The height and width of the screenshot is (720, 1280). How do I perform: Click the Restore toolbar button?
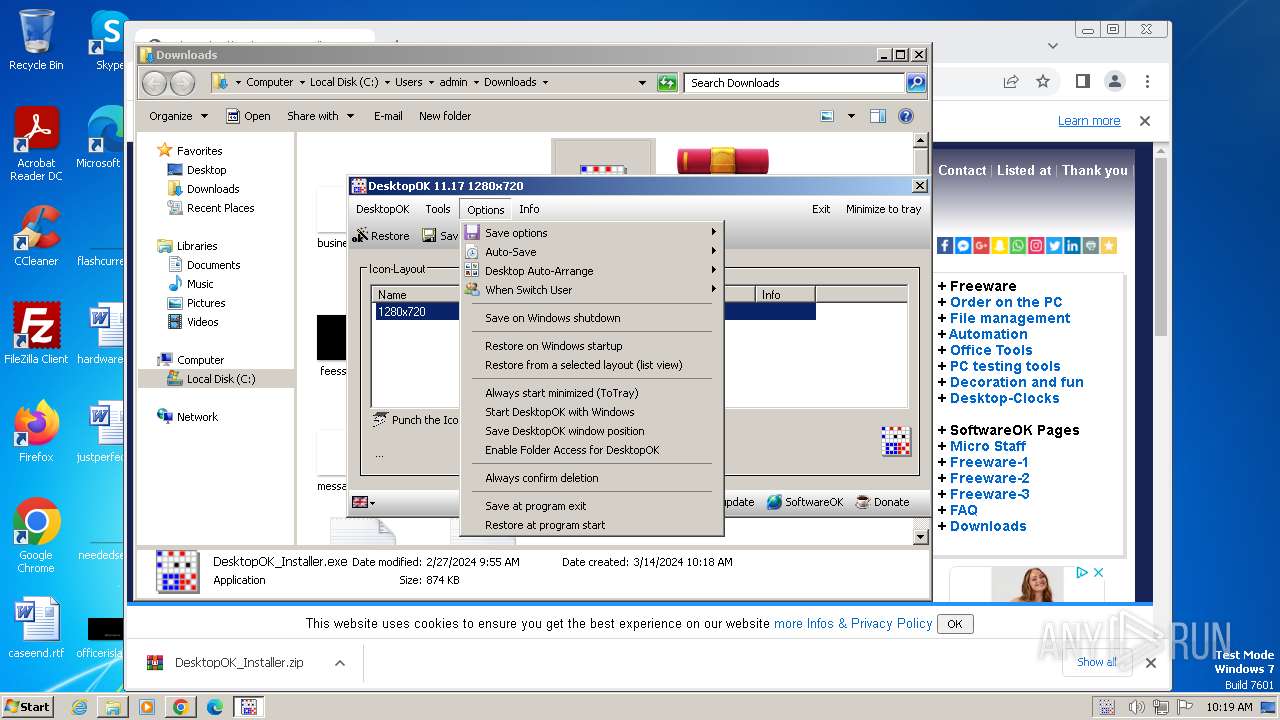click(381, 236)
